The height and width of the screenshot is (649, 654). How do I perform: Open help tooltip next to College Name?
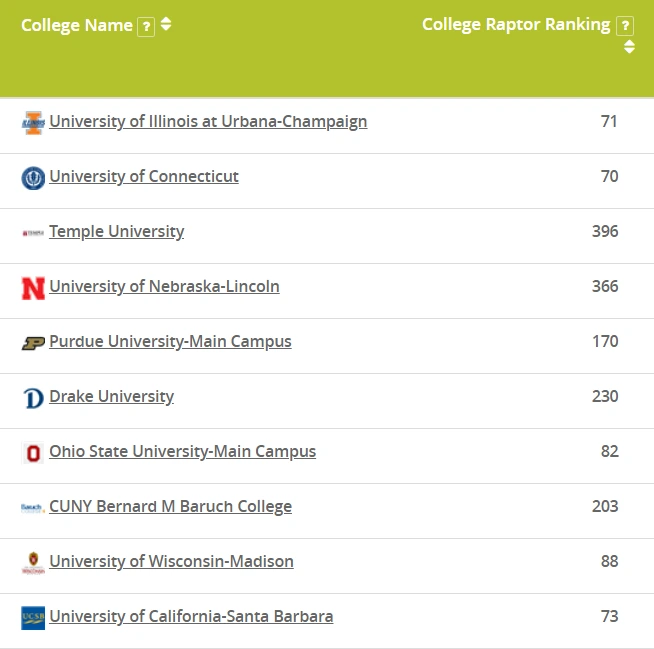coord(146,27)
